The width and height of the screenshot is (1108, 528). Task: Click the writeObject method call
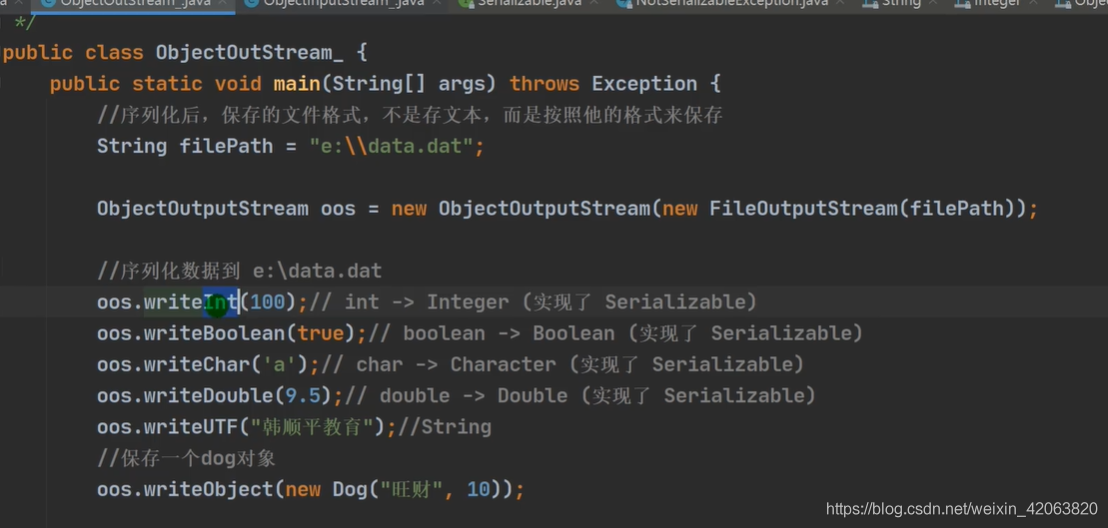coord(208,489)
